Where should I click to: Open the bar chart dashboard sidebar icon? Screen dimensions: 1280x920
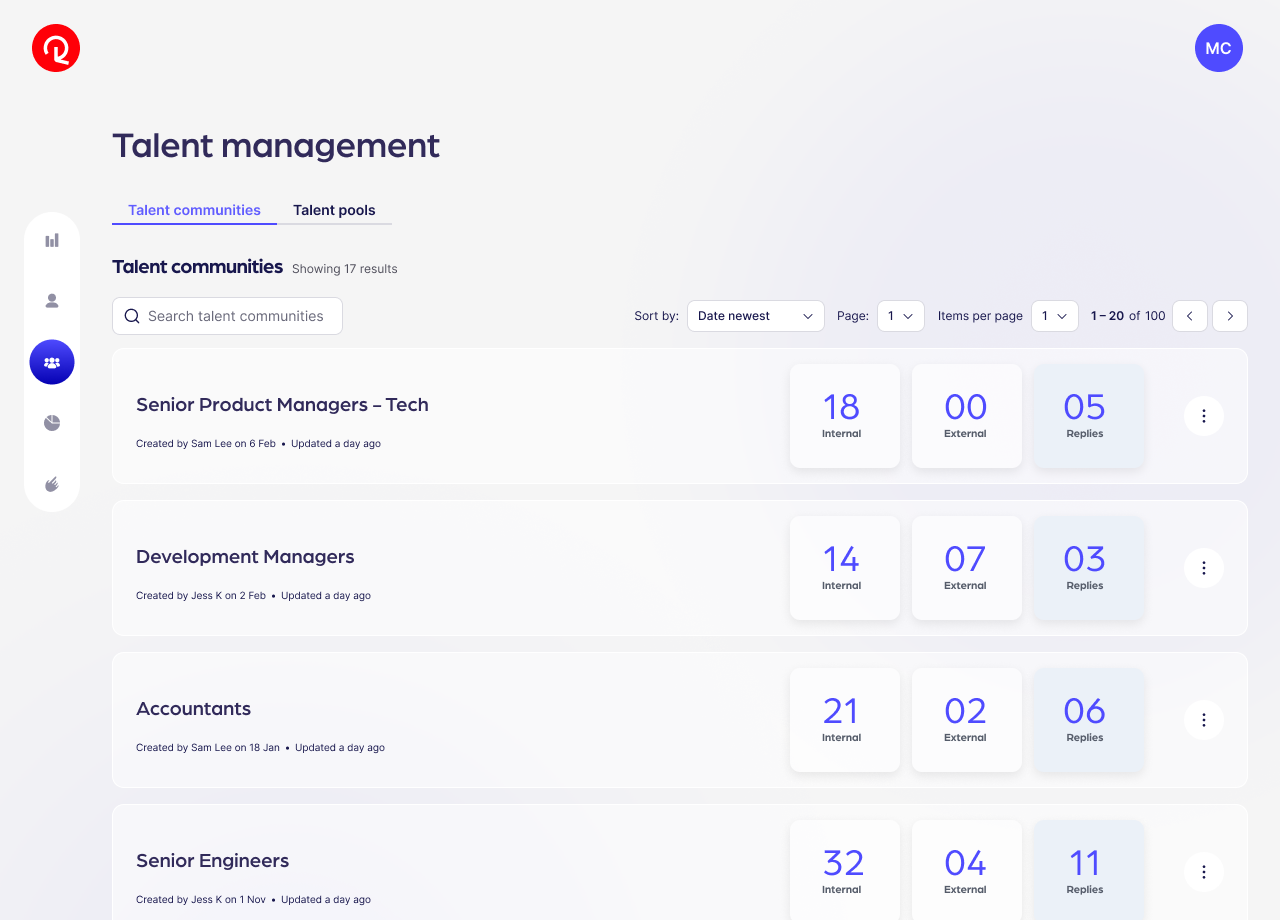[52, 240]
